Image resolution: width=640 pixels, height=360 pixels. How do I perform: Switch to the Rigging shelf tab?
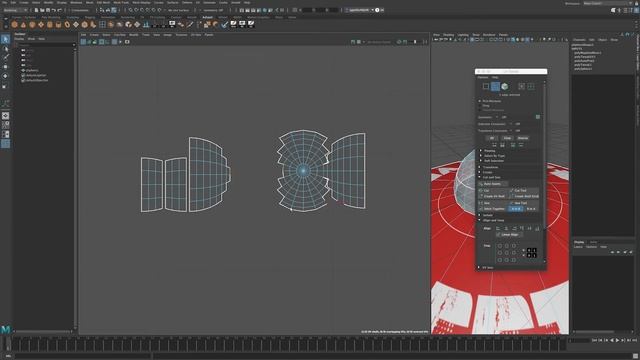click(x=90, y=17)
